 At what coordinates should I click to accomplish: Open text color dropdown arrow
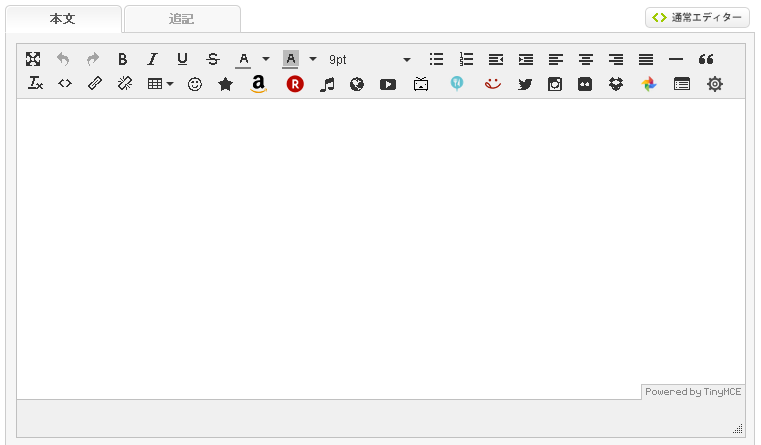(x=266, y=59)
